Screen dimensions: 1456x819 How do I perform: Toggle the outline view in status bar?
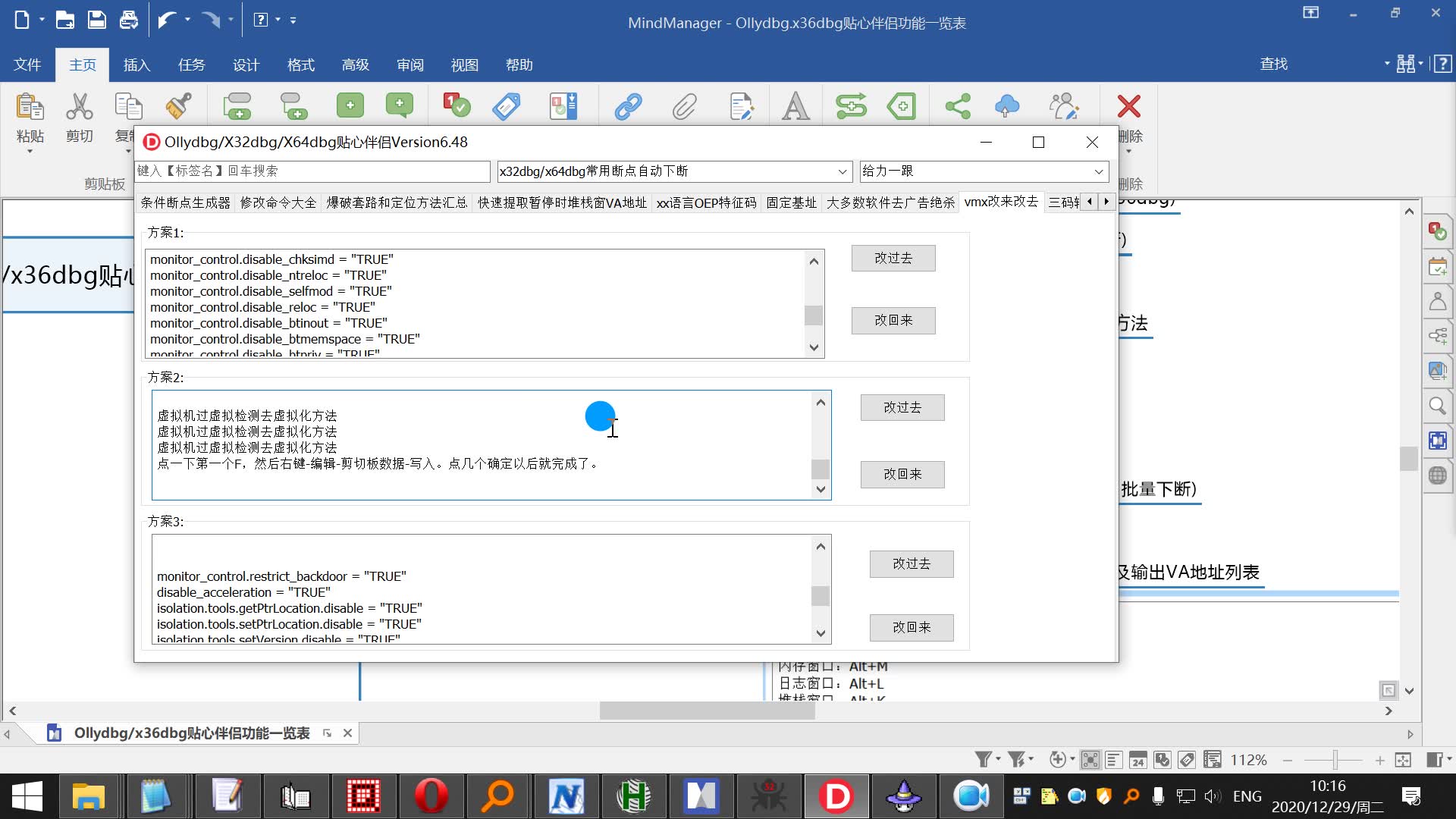tap(1114, 759)
